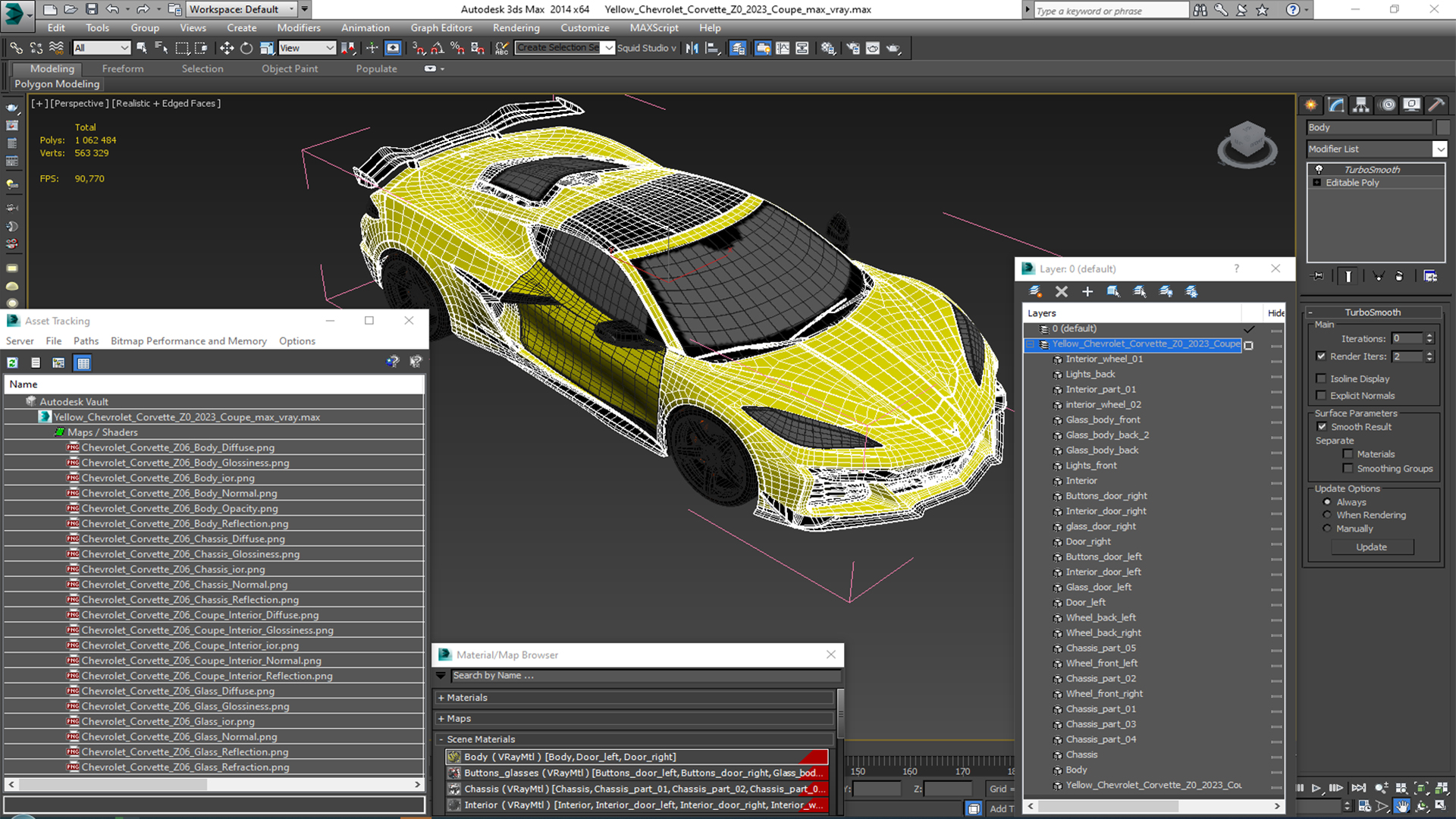The height and width of the screenshot is (819, 1456).
Task: Click the Unlink Selection icon
Action: point(36,48)
